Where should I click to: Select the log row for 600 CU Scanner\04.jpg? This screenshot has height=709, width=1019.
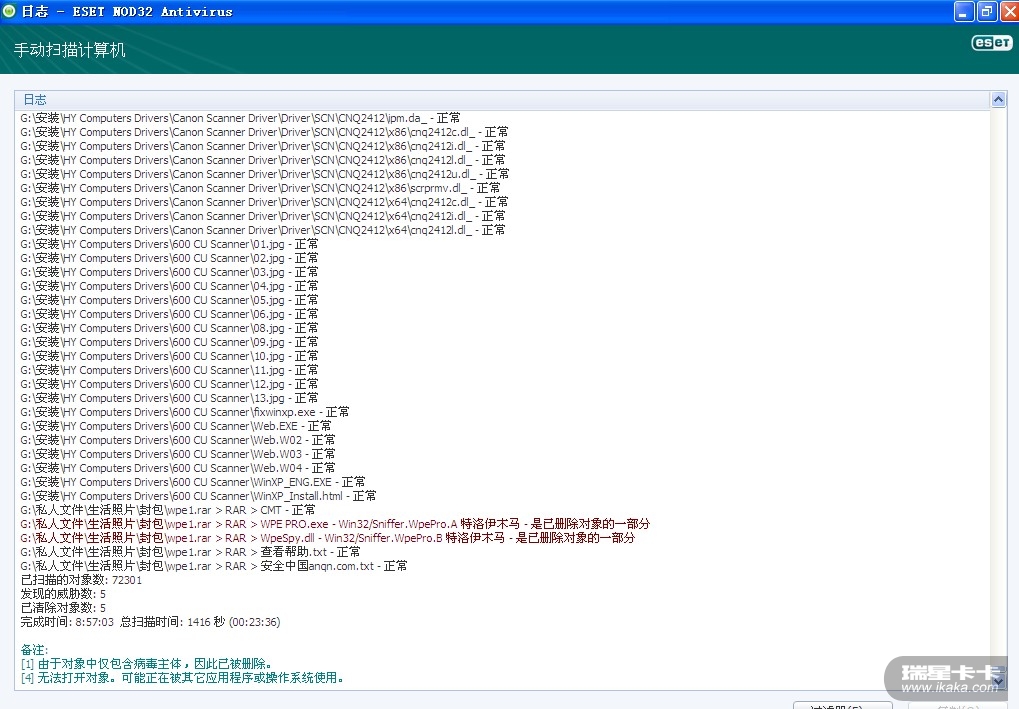(x=170, y=287)
